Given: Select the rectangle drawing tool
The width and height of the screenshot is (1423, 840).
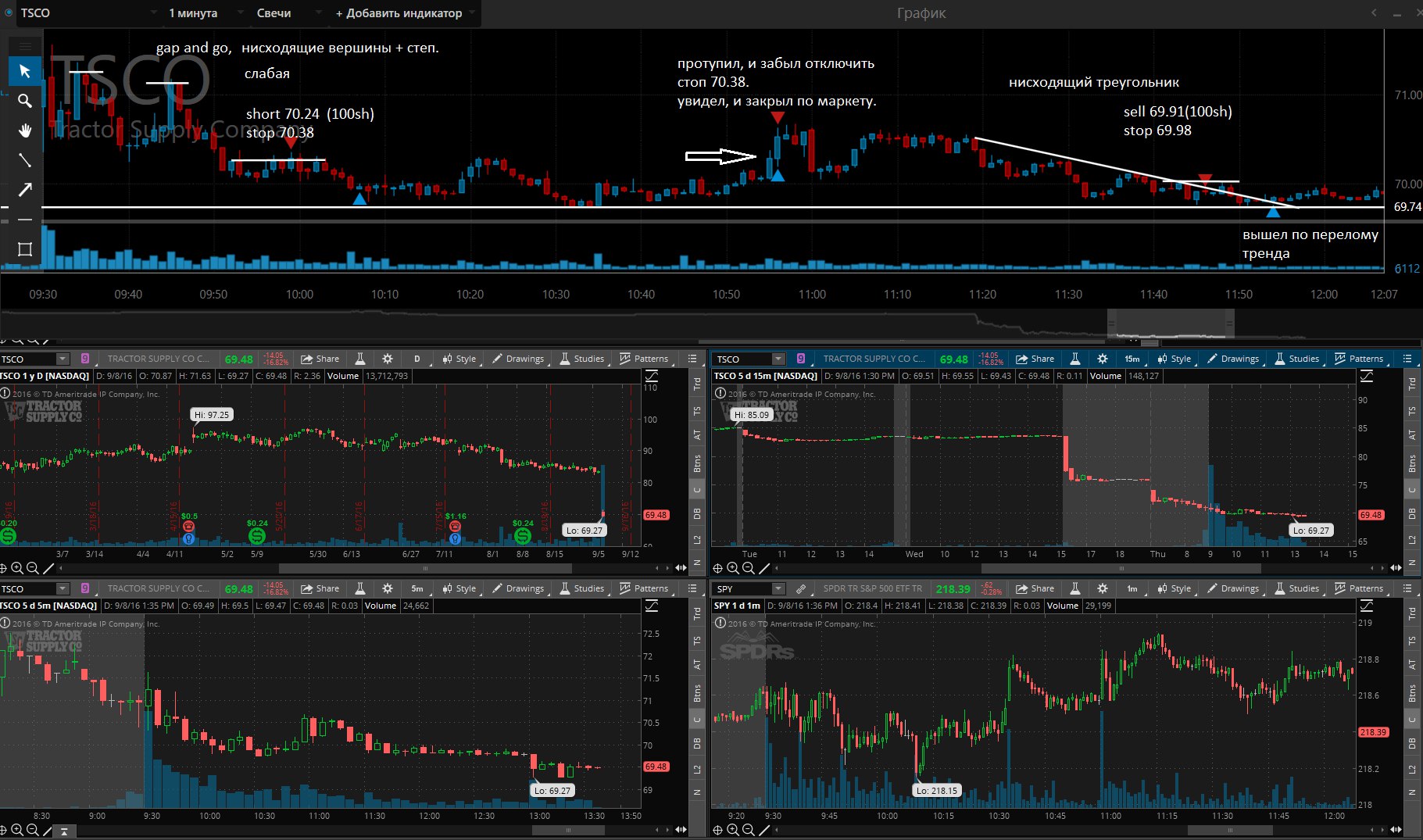Looking at the screenshot, I should coord(24,249).
